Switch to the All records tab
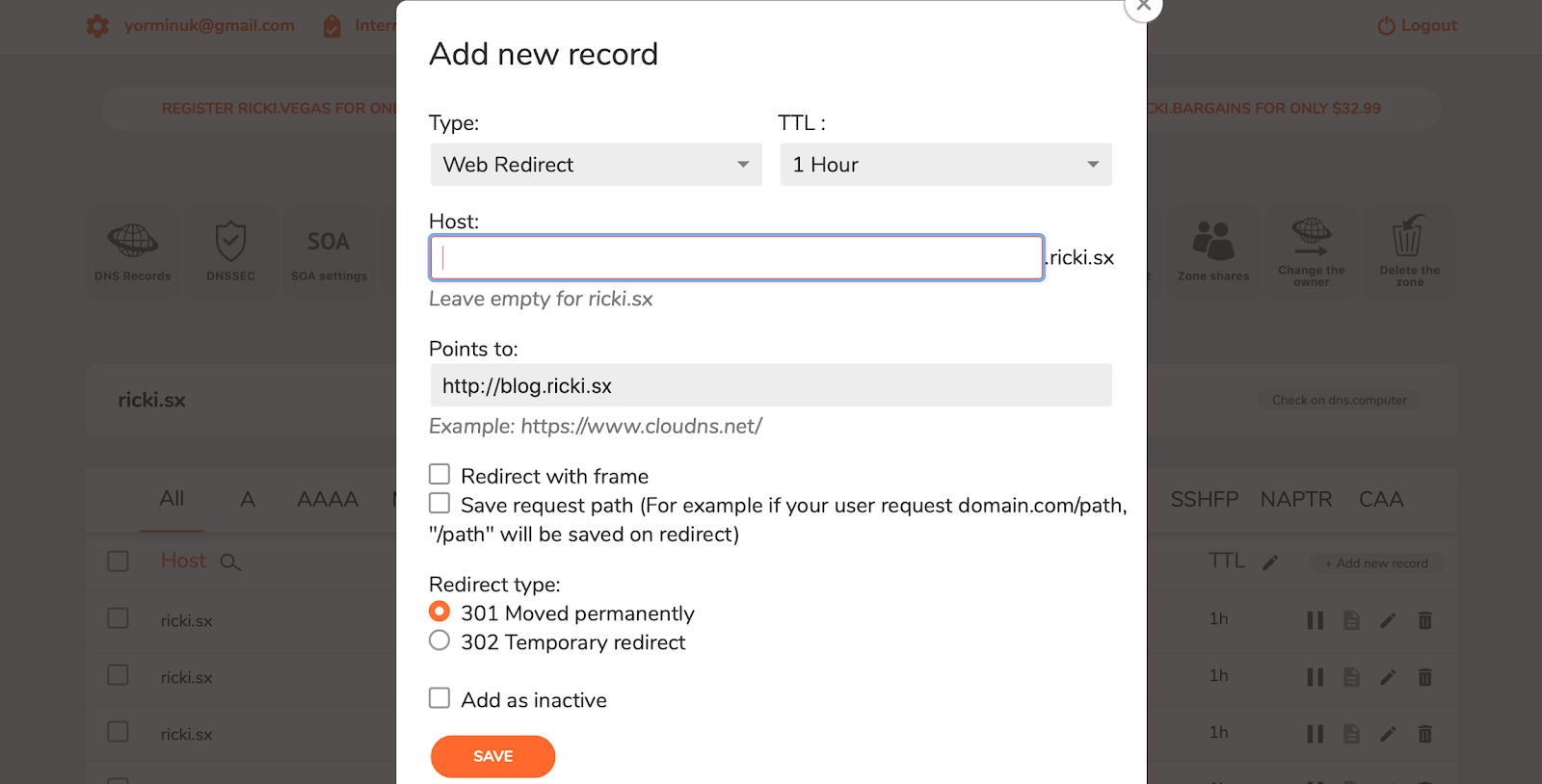The width and height of the screenshot is (1542, 784). click(172, 499)
